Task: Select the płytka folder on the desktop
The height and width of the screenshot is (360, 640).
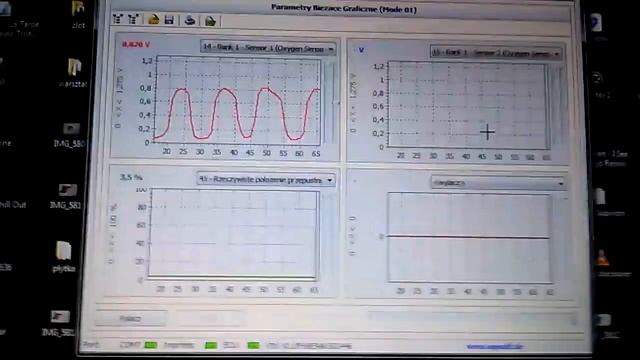Action: point(63,256)
